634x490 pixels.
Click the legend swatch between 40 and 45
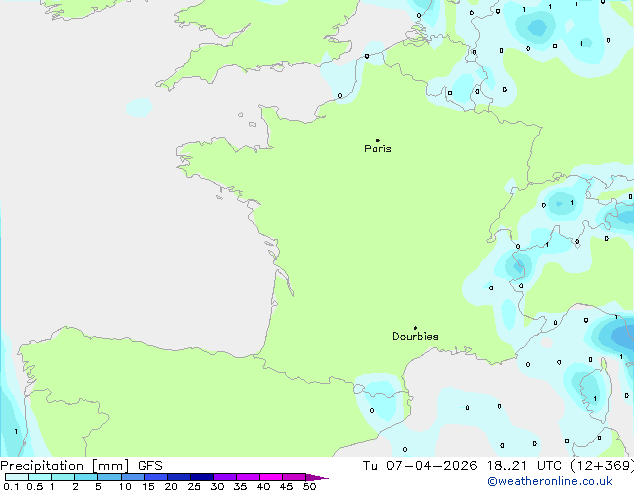click(271, 477)
